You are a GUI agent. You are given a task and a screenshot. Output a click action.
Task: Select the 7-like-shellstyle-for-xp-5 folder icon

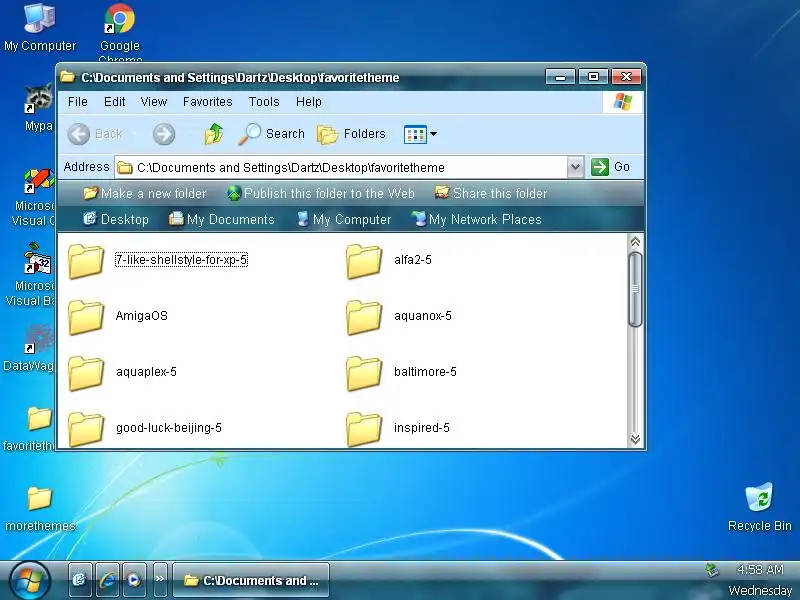coord(86,261)
